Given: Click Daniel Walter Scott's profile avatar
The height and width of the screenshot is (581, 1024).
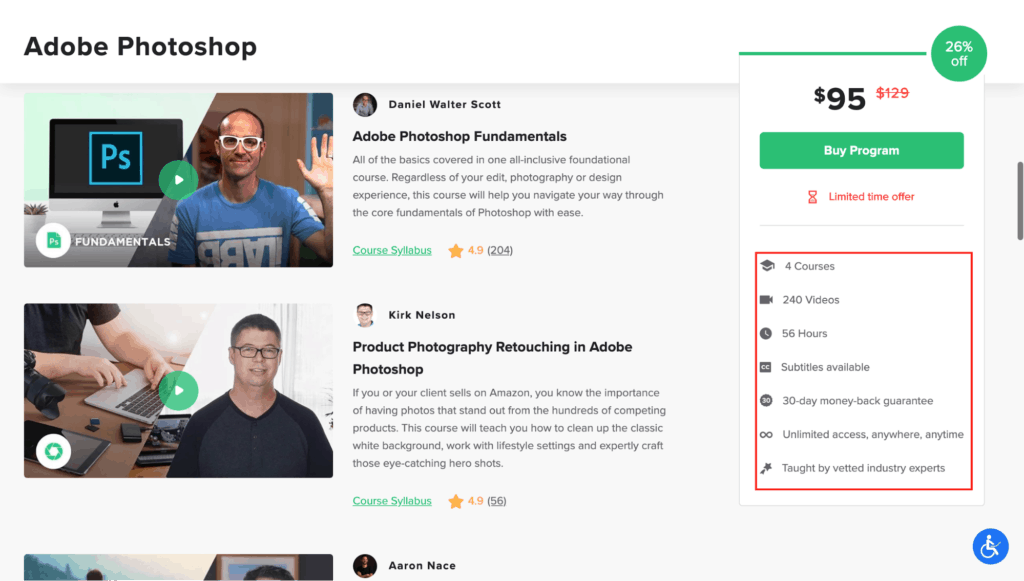Looking at the screenshot, I should tap(365, 104).
